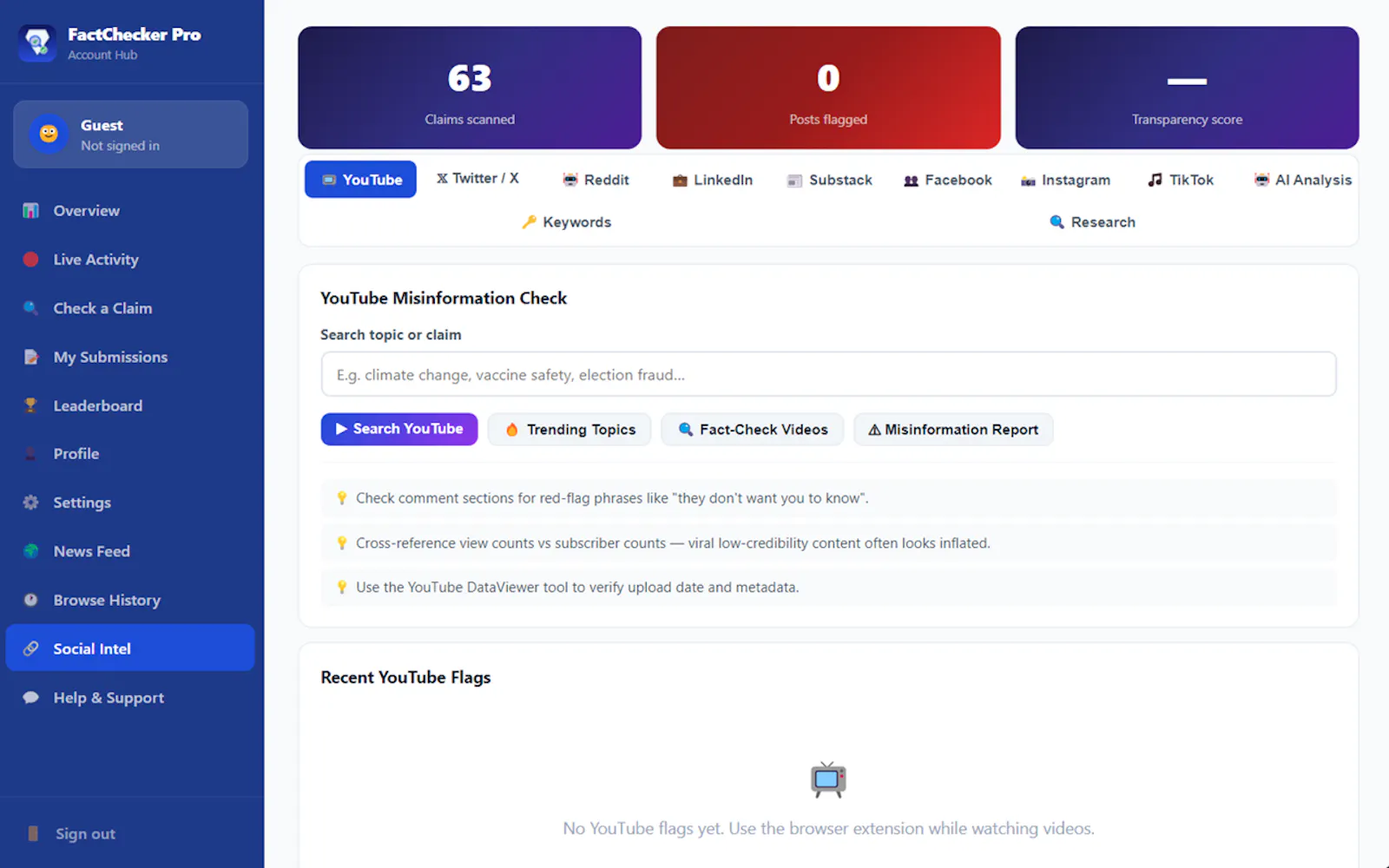This screenshot has width=1389, height=868.
Task: Click the Trending Topics button
Action: [x=569, y=430]
